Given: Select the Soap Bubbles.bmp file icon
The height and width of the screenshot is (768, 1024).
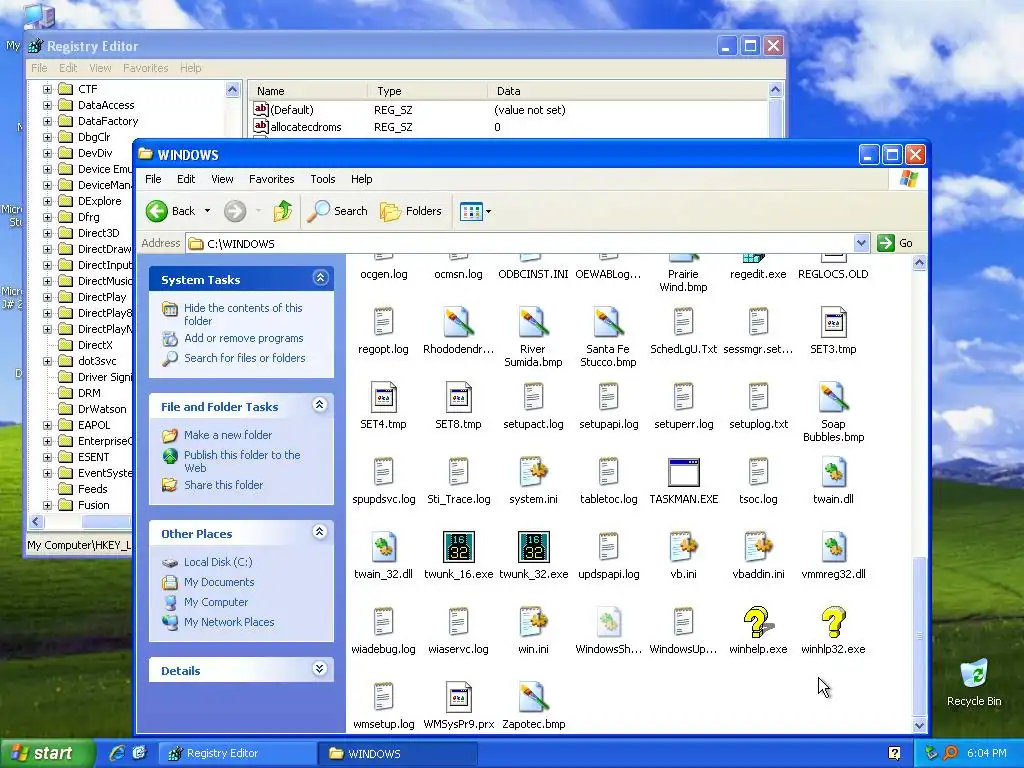Looking at the screenshot, I should click(x=833, y=397).
